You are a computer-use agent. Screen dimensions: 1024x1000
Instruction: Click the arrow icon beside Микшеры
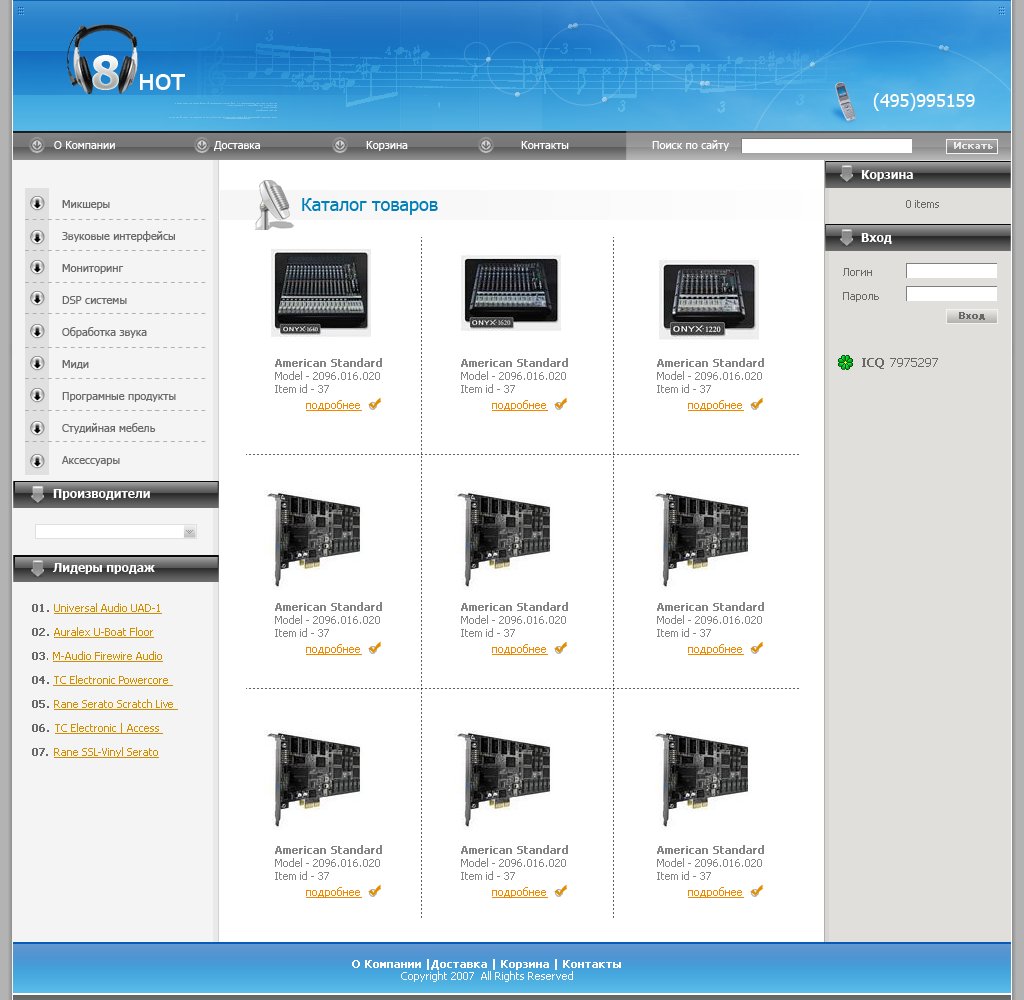pos(37,204)
